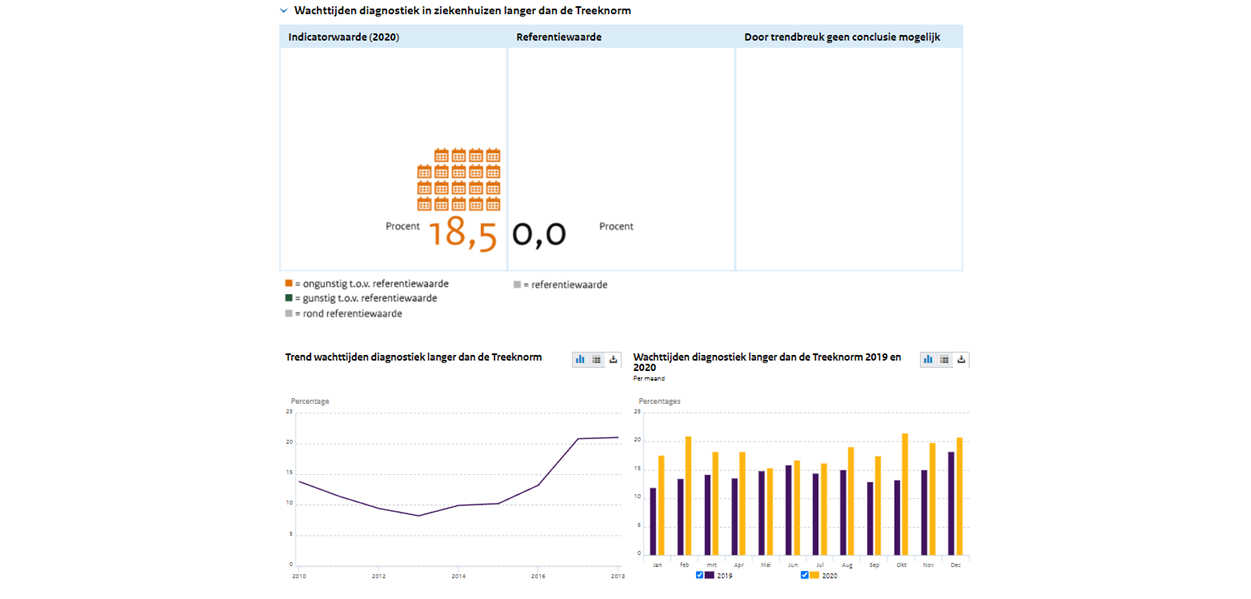Click the yellow Okt 2020 bar
Image resolution: width=1251 pixels, height=599 pixels.
point(905,494)
